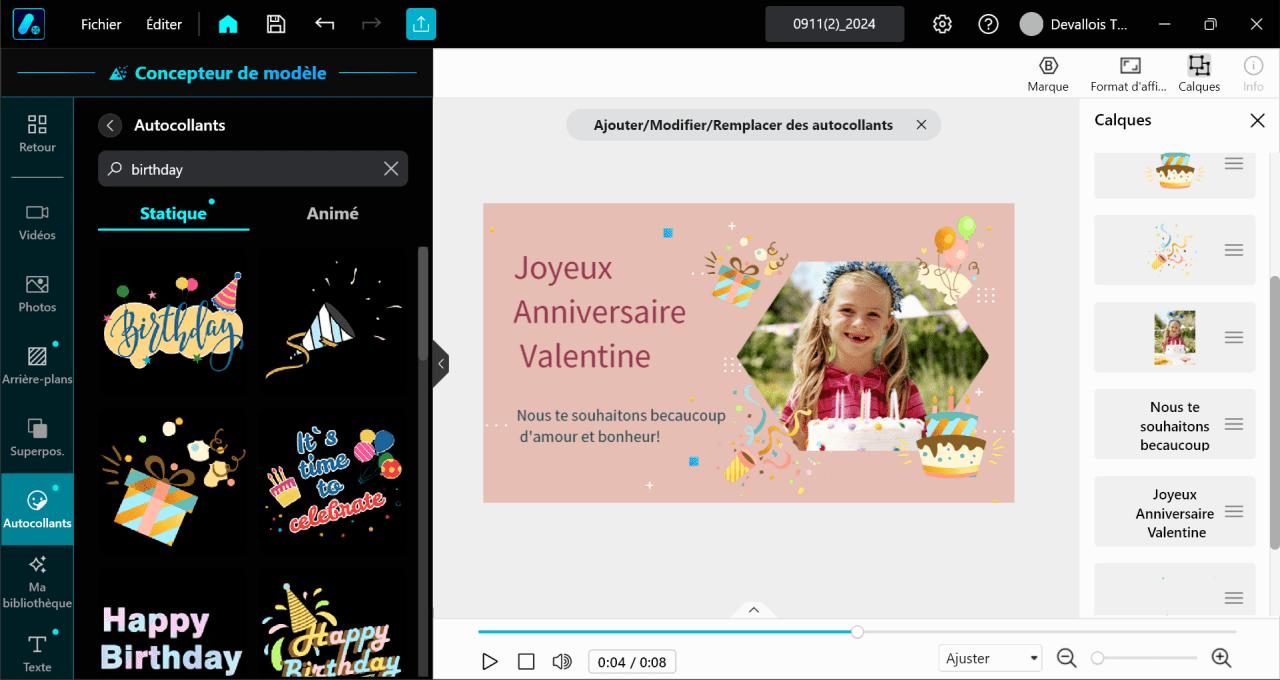This screenshot has width=1280, height=680.
Task: Close the Ajouter/Modifier/Remplacer banner
Action: (921, 124)
